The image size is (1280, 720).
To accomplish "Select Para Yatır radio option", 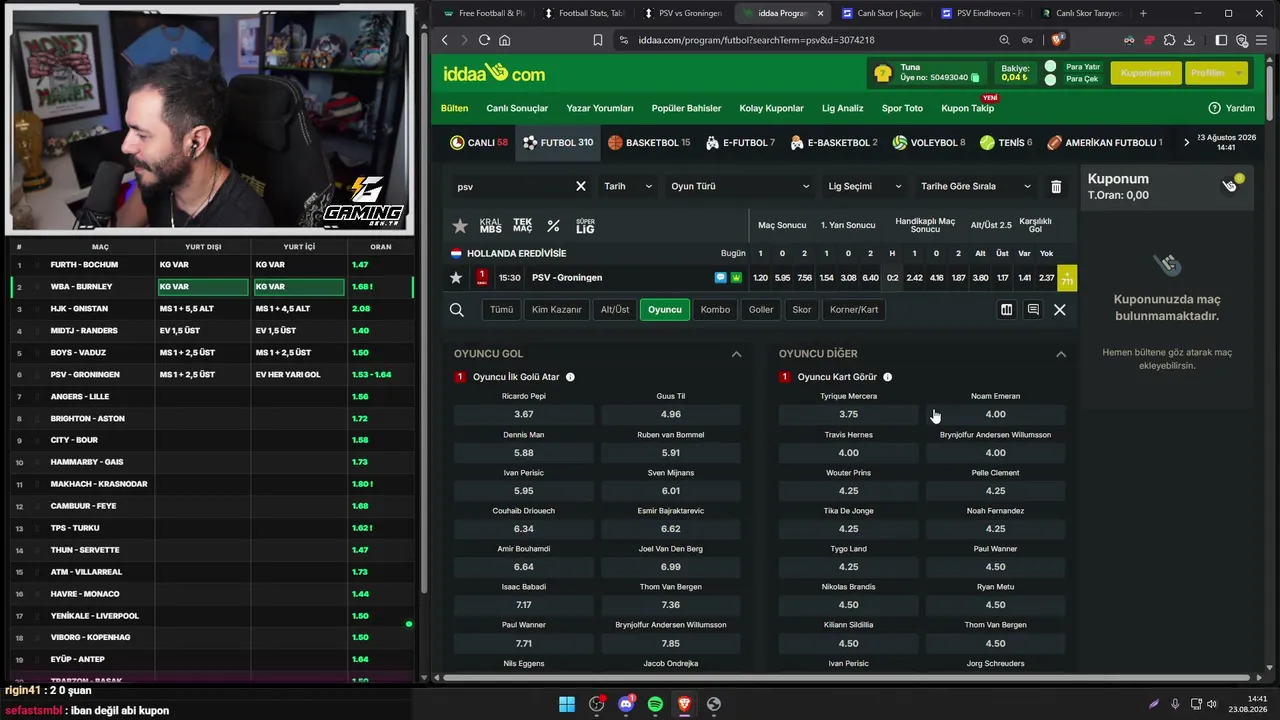I will click(x=1051, y=67).
